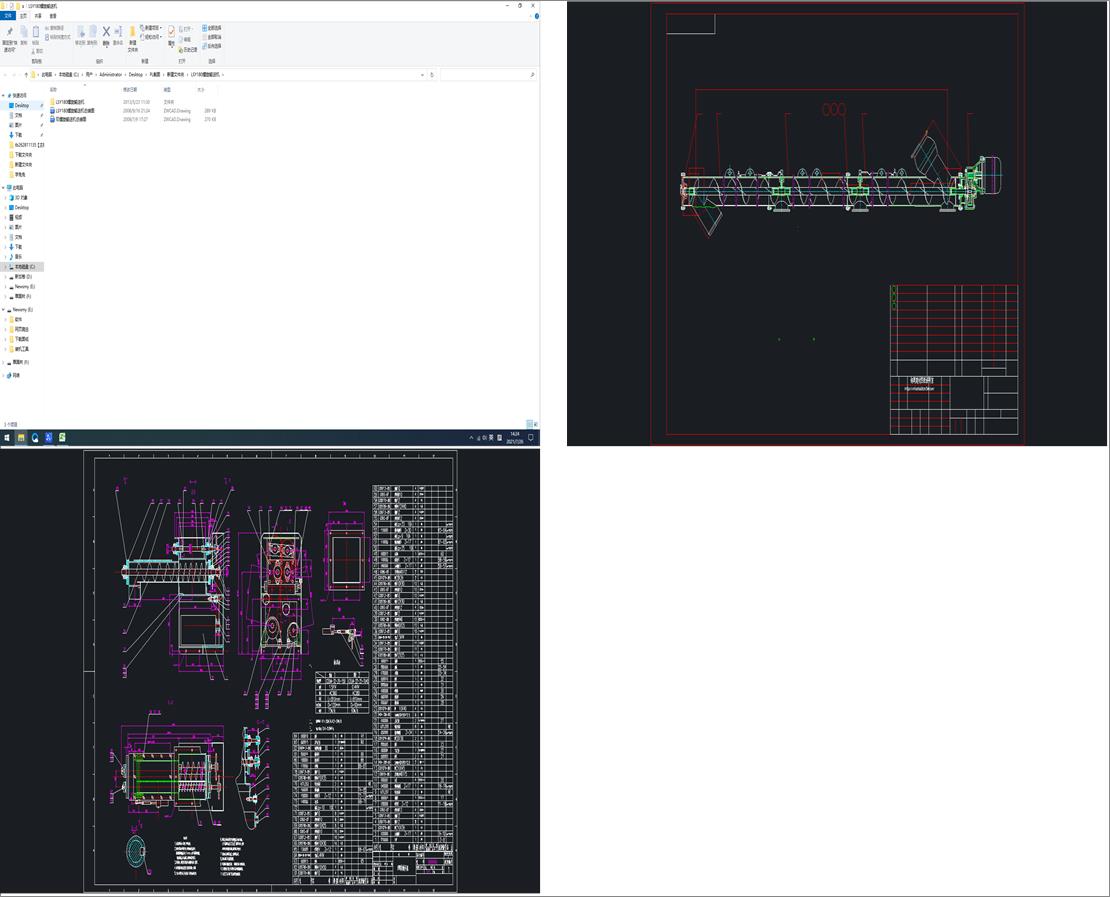The height and width of the screenshot is (897, 1110).
Task: Click the Paste clipboard icon in ribbon
Action: click(x=35, y=33)
